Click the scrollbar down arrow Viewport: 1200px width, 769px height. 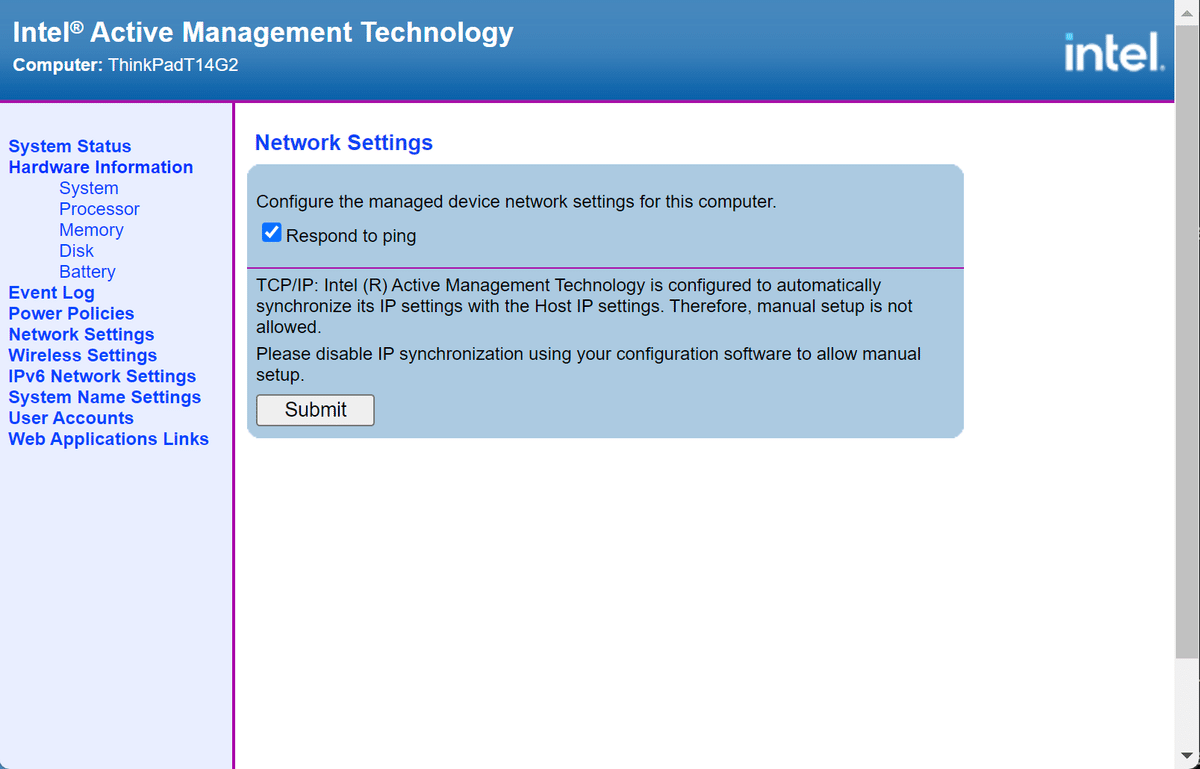click(1187, 755)
